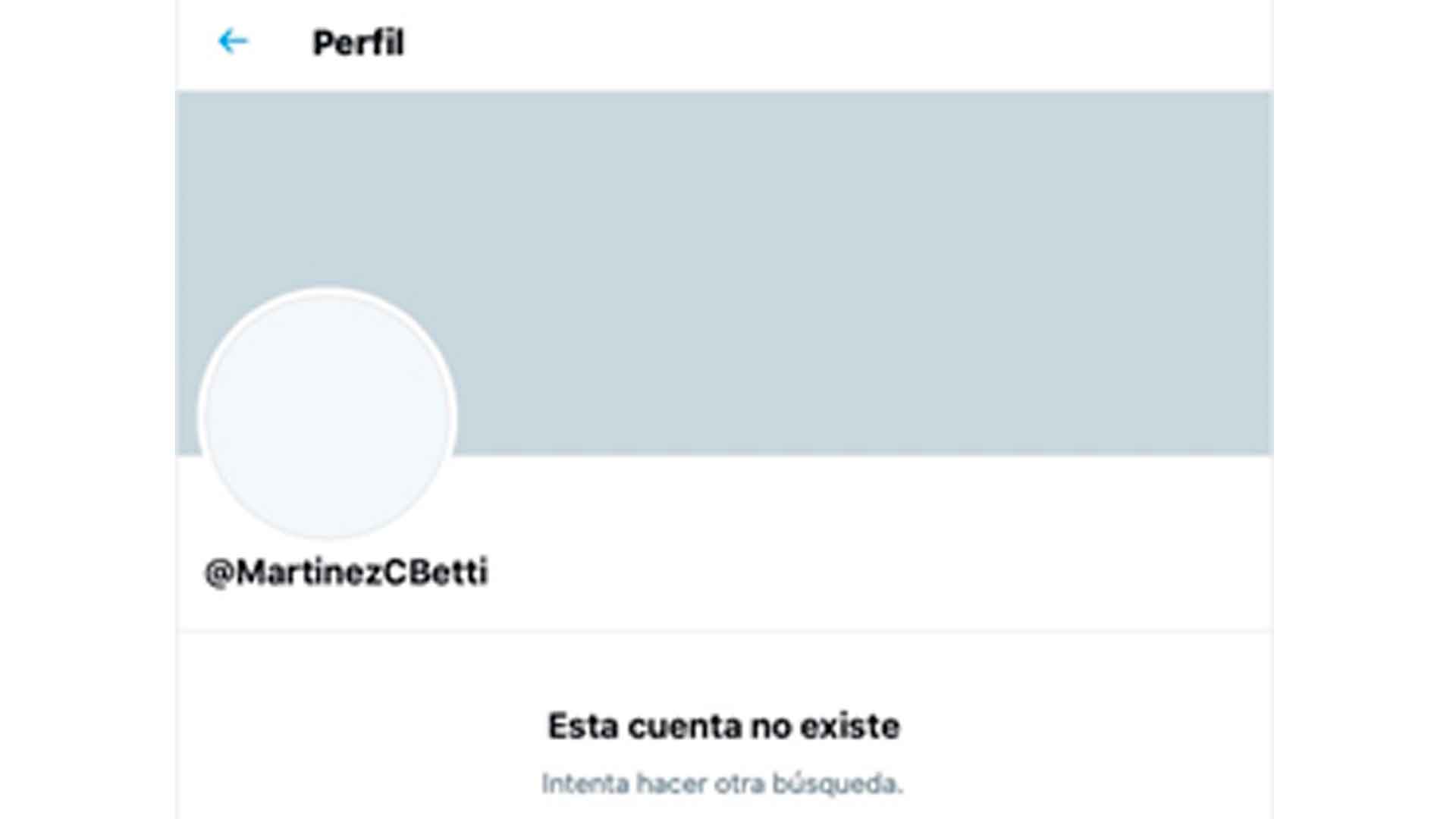Click the white top navigation bar

coord(910,43)
